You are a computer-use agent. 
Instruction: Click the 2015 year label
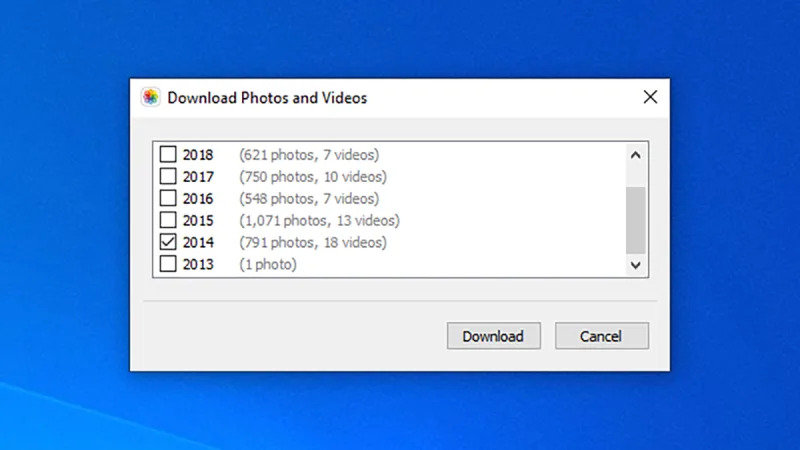(198, 220)
